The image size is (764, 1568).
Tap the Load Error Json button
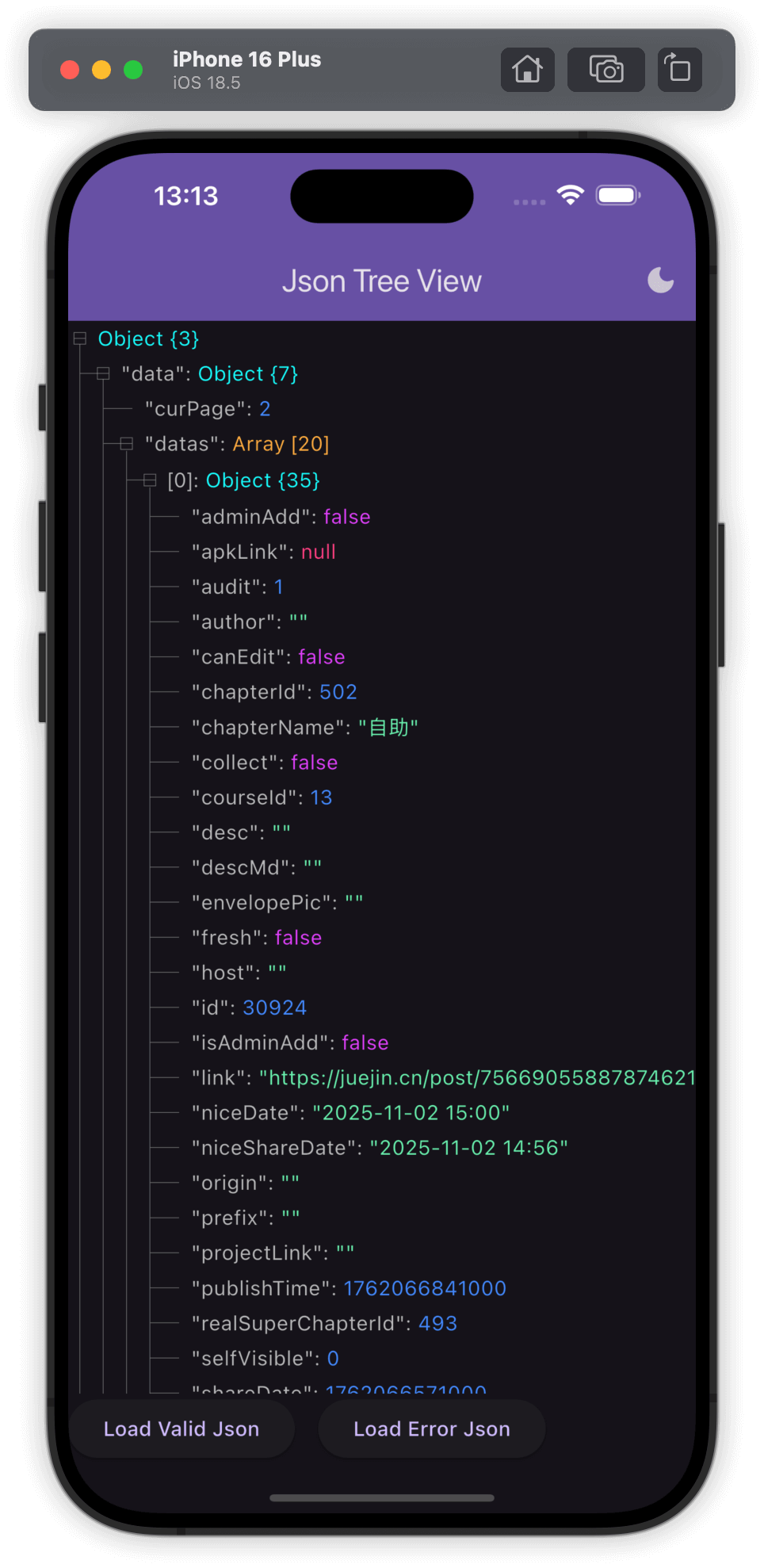tap(431, 1428)
